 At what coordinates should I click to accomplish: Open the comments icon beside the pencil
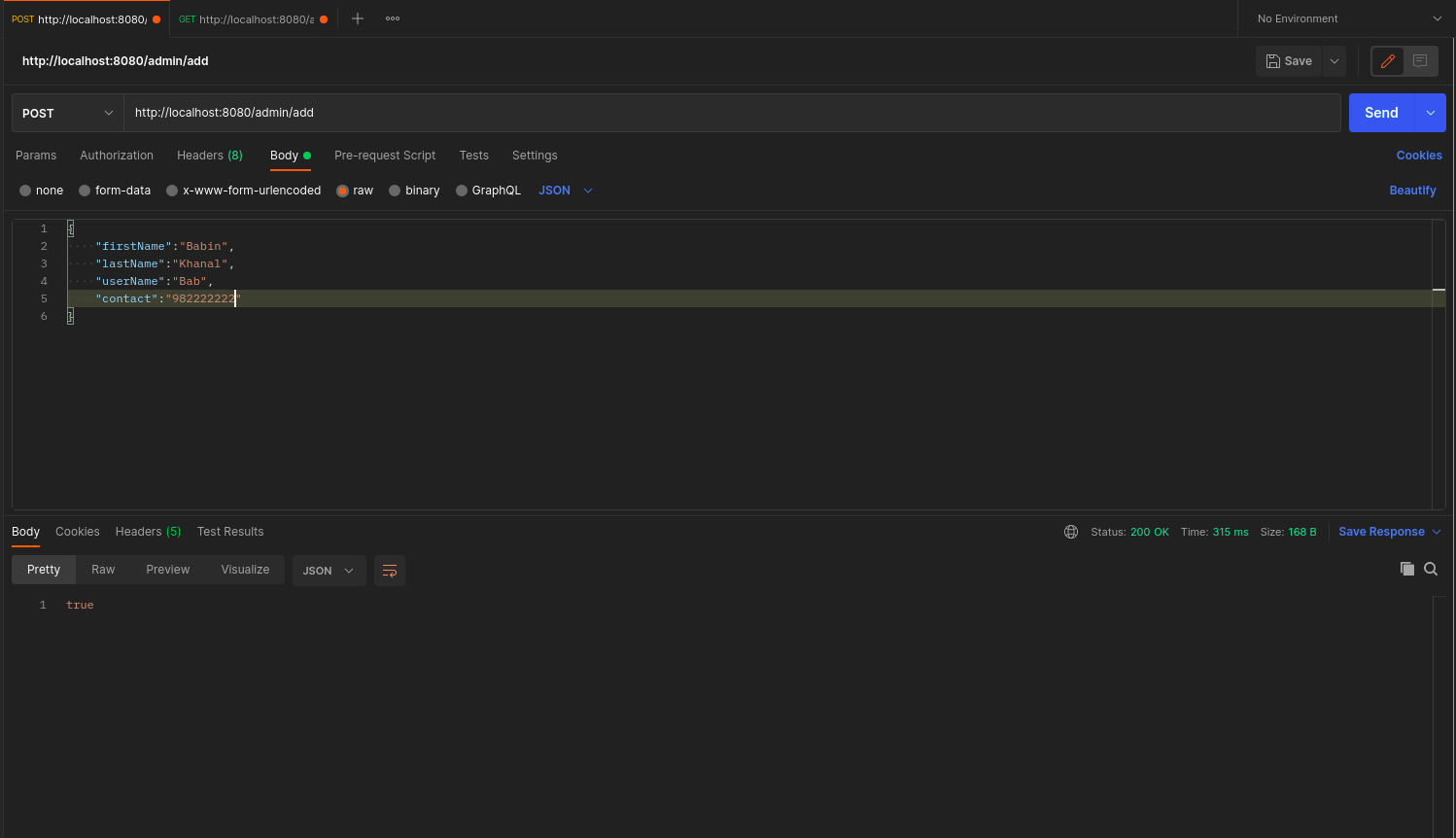pos(1420,61)
